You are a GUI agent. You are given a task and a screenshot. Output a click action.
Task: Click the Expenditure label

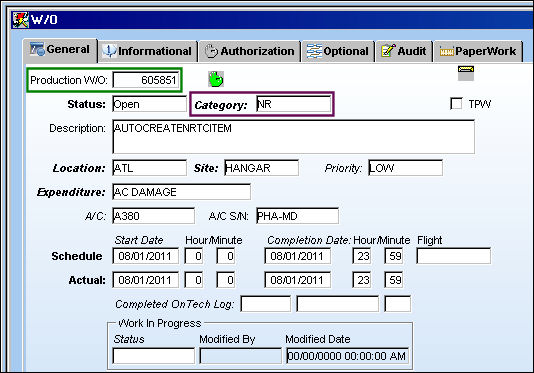[71, 192]
